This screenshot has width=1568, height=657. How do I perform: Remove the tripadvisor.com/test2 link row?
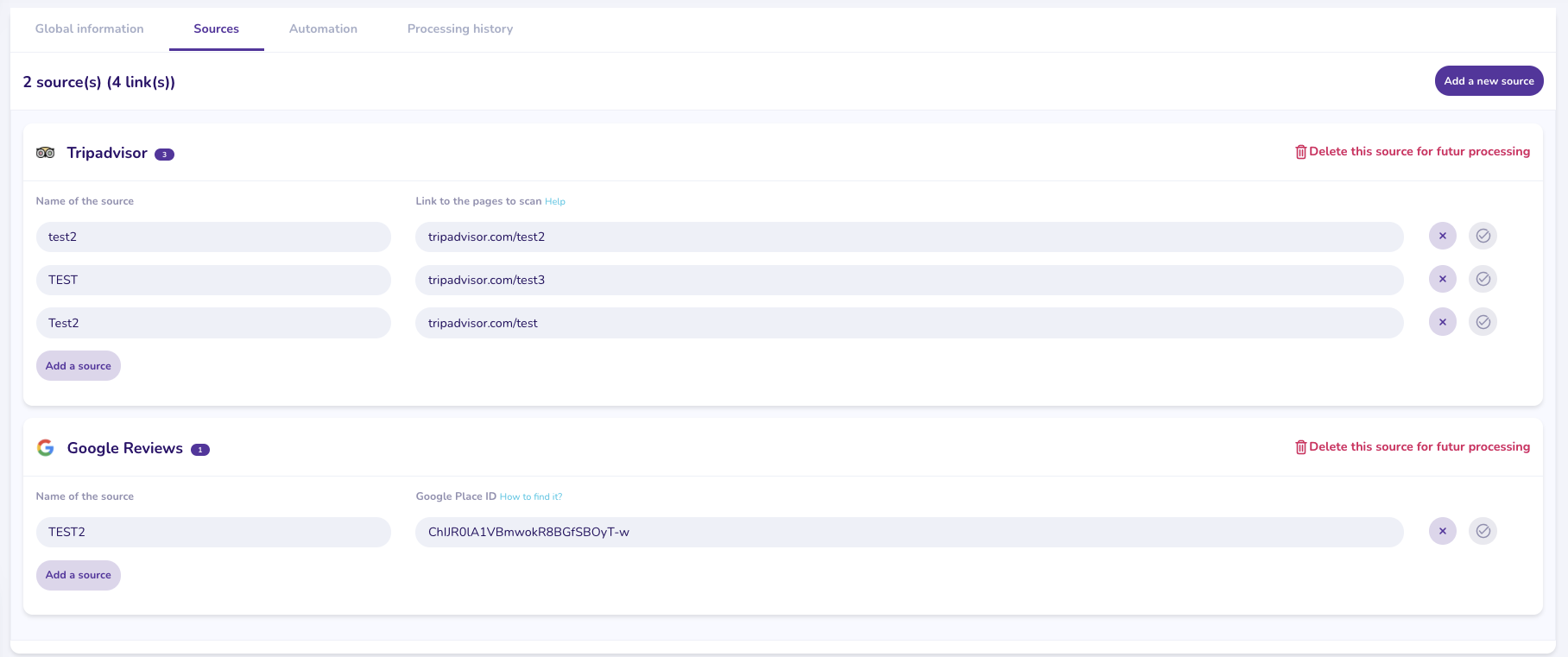1443,236
